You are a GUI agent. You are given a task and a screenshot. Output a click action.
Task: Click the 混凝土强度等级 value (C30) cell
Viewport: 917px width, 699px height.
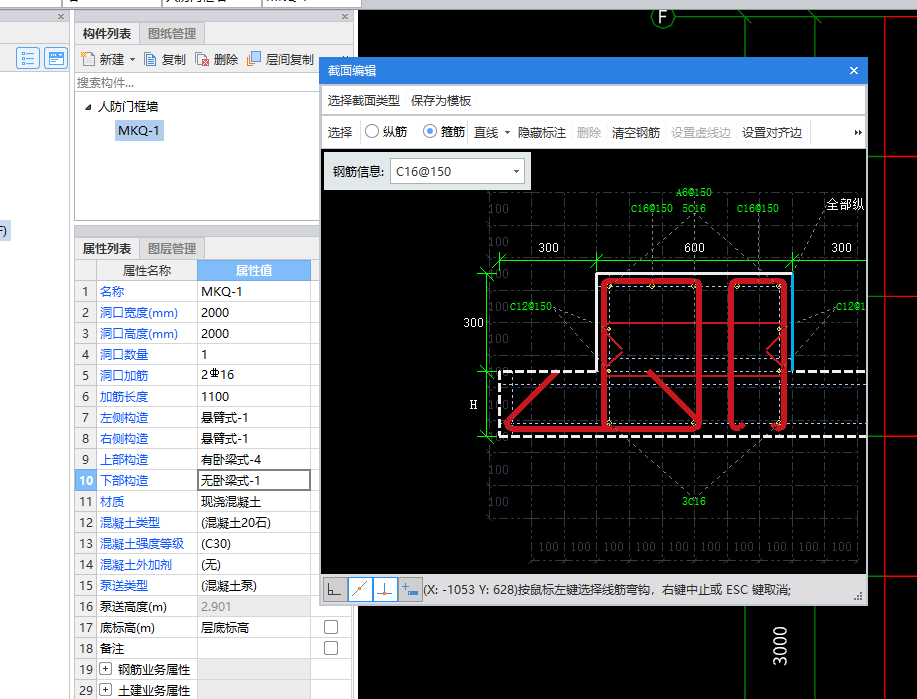coord(254,543)
